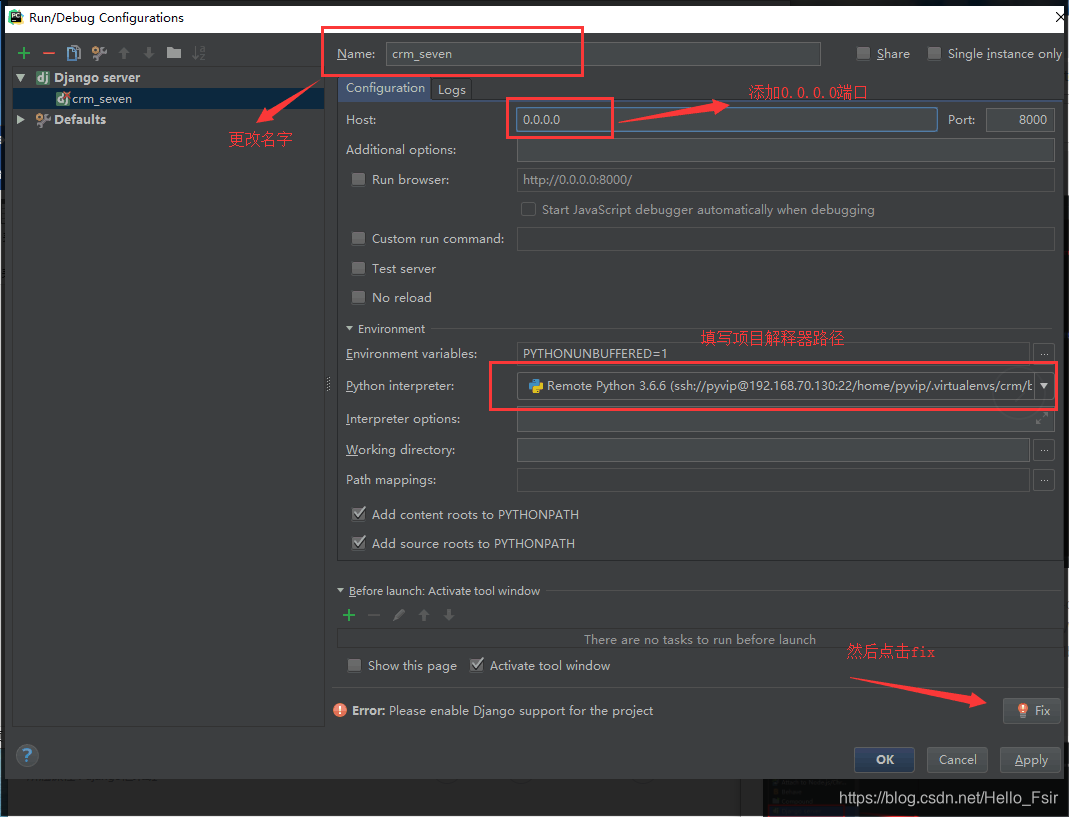
Task: Select the Django server tree item
Action: coord(97,78)
